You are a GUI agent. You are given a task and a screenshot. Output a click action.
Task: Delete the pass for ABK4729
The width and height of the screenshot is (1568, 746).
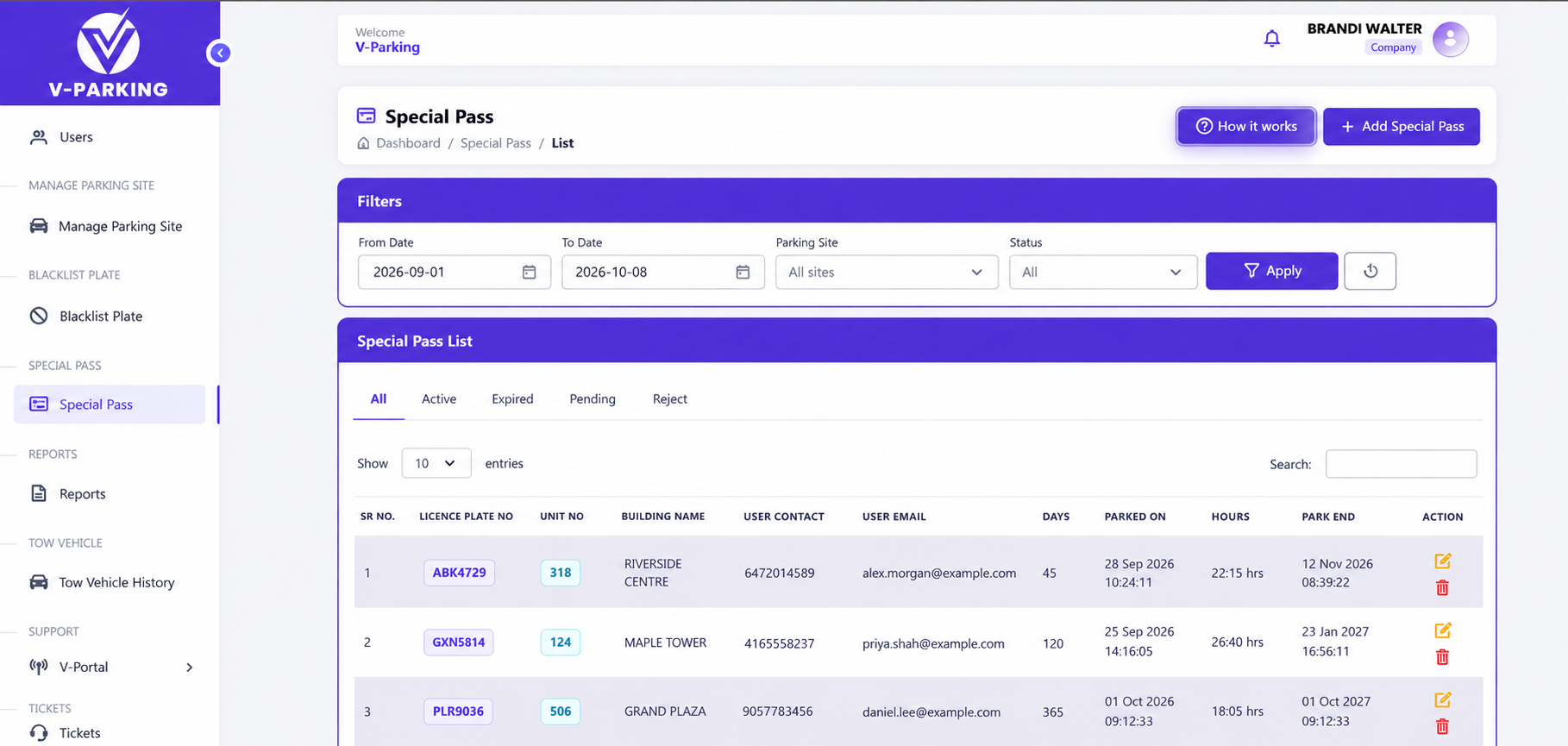[x=1442, y=588]
